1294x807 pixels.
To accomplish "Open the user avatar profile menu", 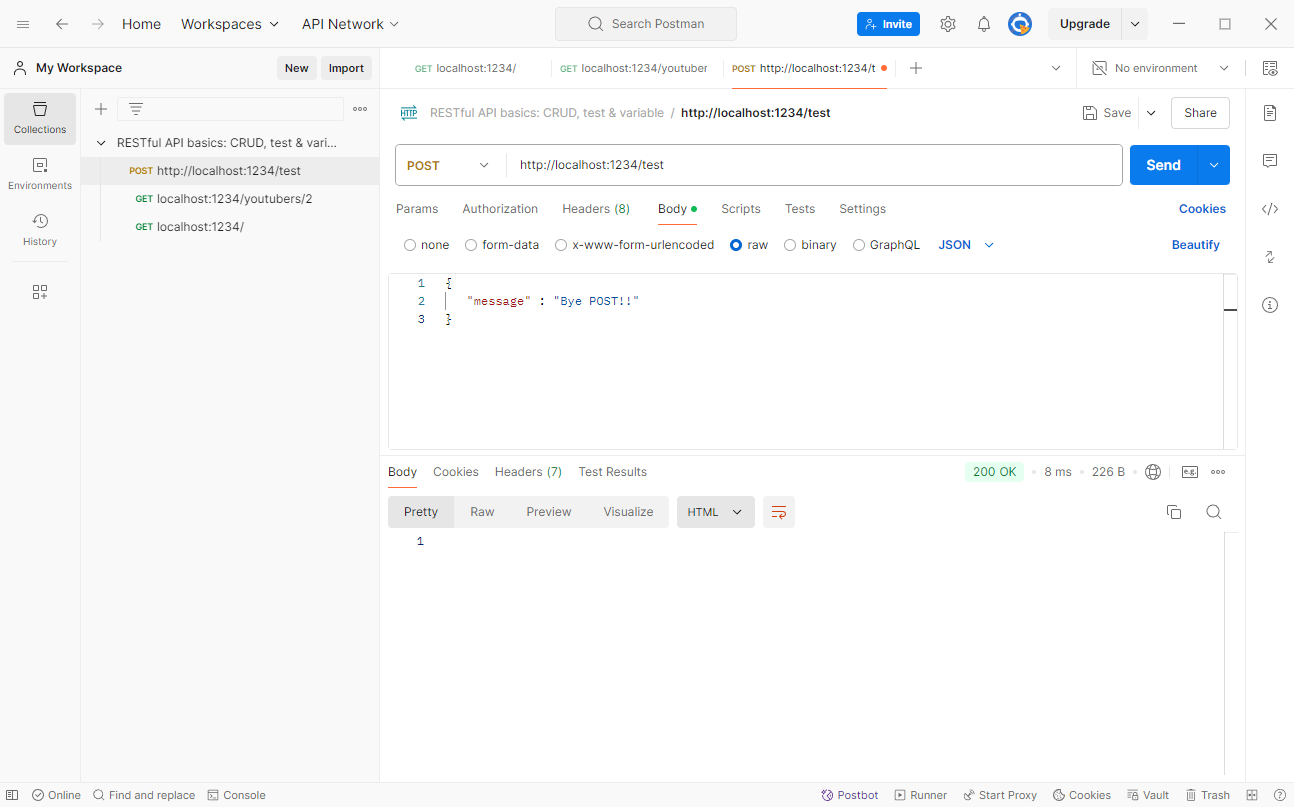I will [1020, 24].
